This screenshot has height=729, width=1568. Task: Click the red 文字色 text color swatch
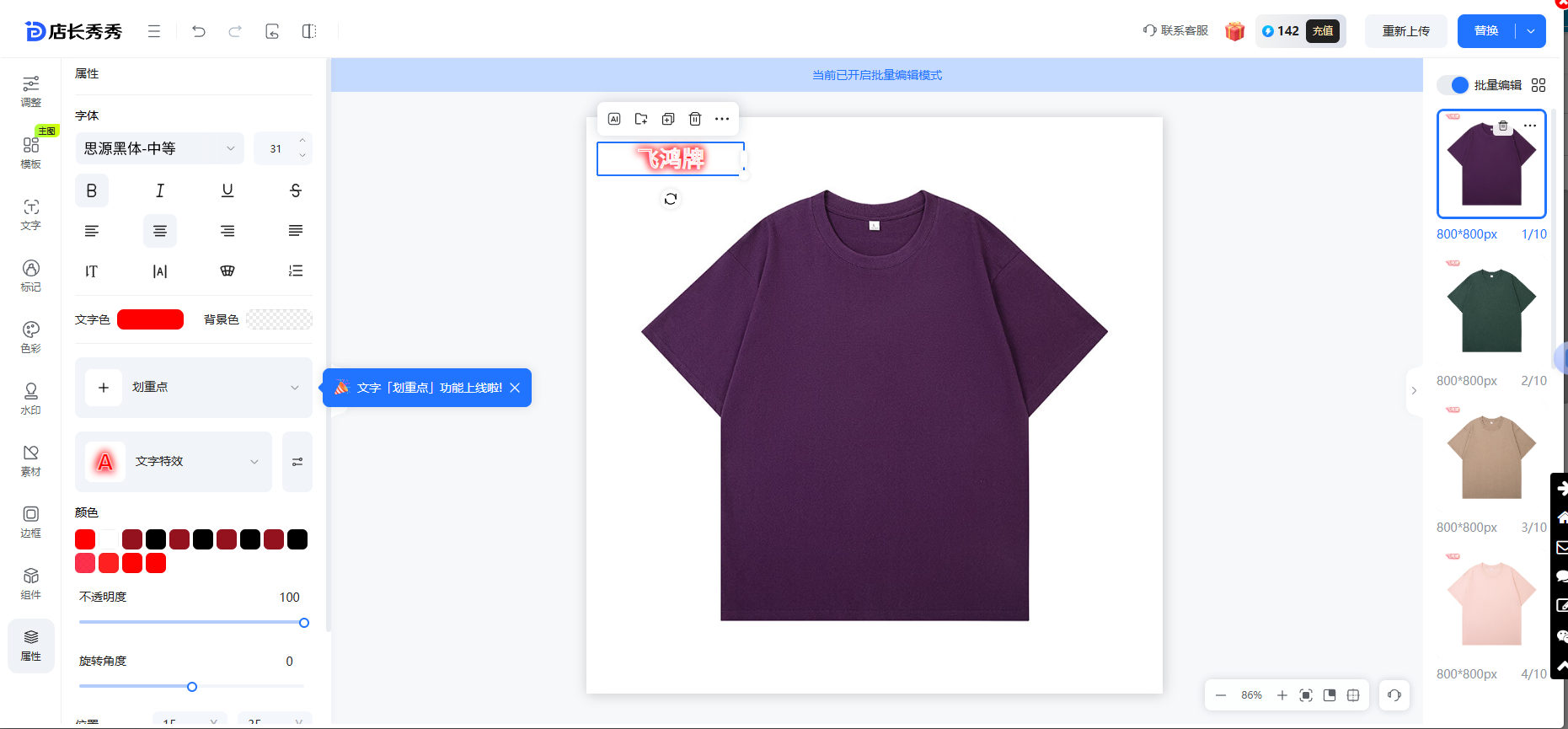(x=150, y=319)
